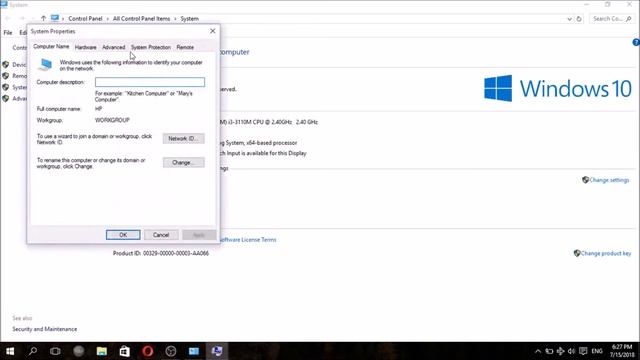Click the Network ID button
Image resolution: width=640 pixels, height=360 pixels.
[184, 138]
